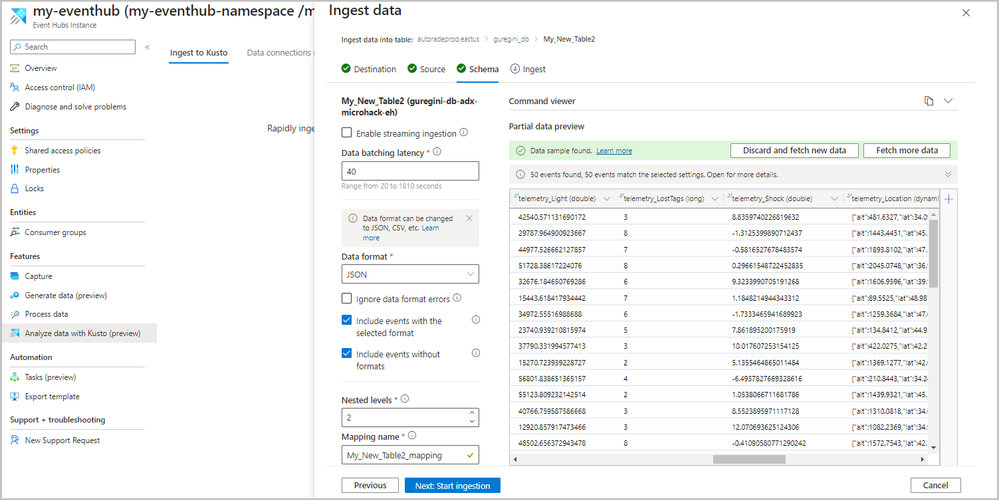
Task: Open Data format JSON dropdown
Action: coord(410,274)
